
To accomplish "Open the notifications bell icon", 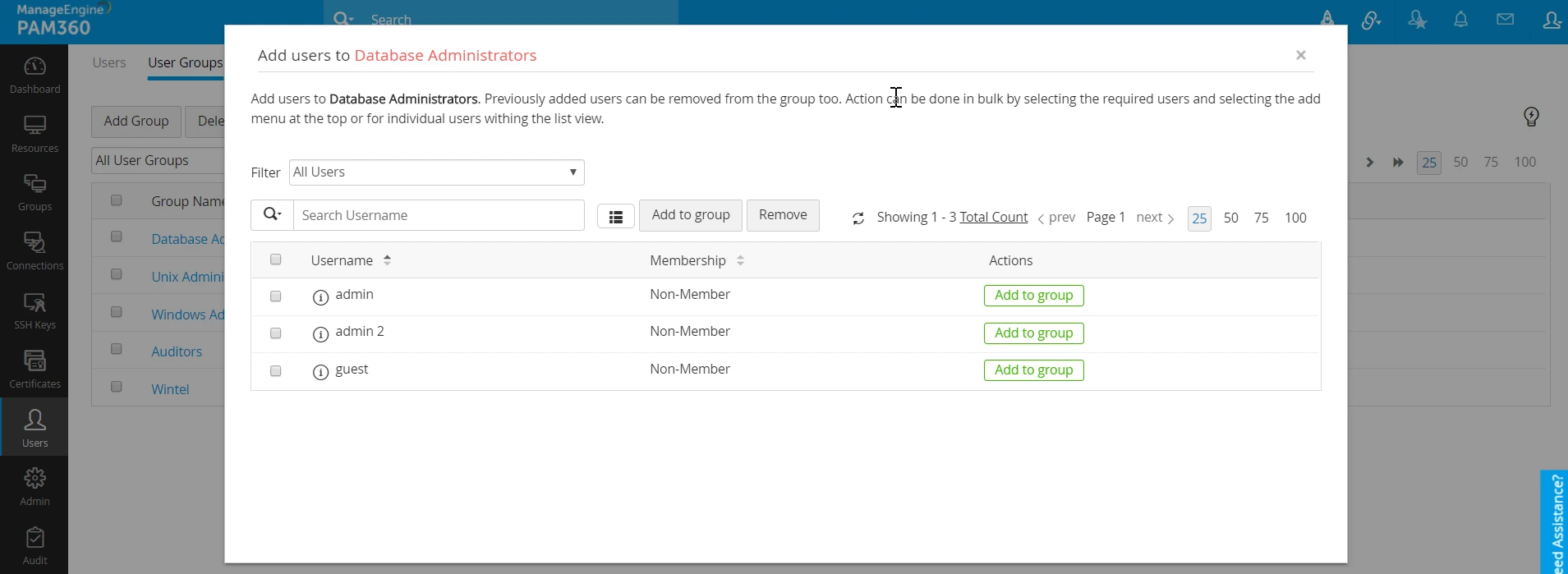I will click(1460, 19).
